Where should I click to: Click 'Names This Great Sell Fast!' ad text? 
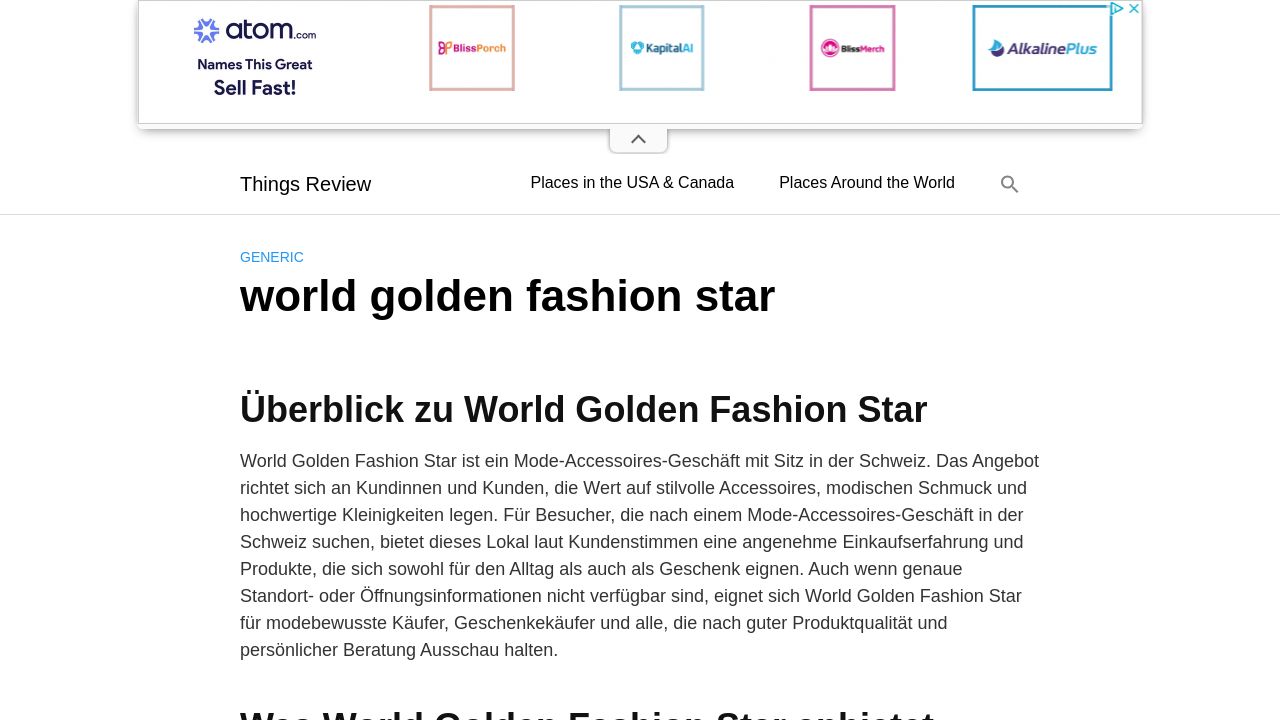coord(255,76)
